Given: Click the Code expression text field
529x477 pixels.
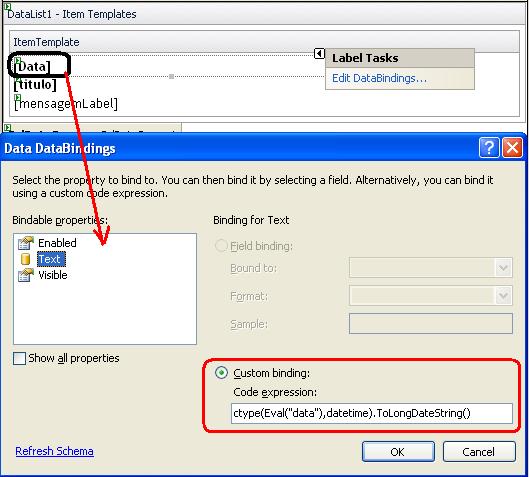Looking at the screenshot, I should click(372, 413).
